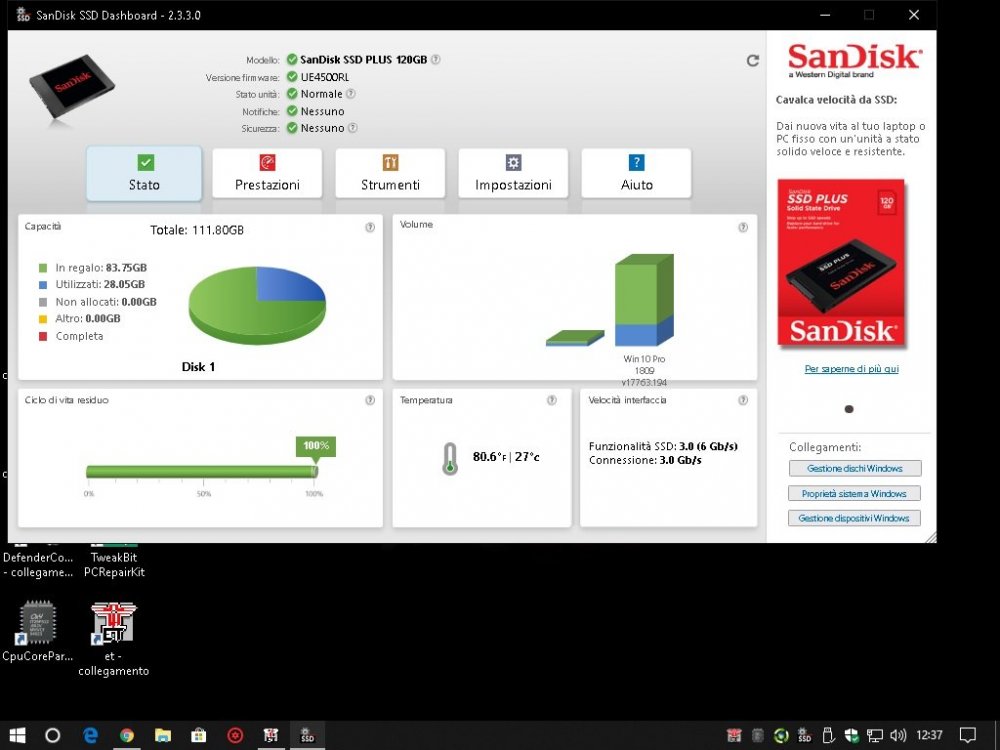The width and height of the screenshot is (1000, 750).
Task: Click the SanDisk SSD drive image
Action: tap(71, 87)
